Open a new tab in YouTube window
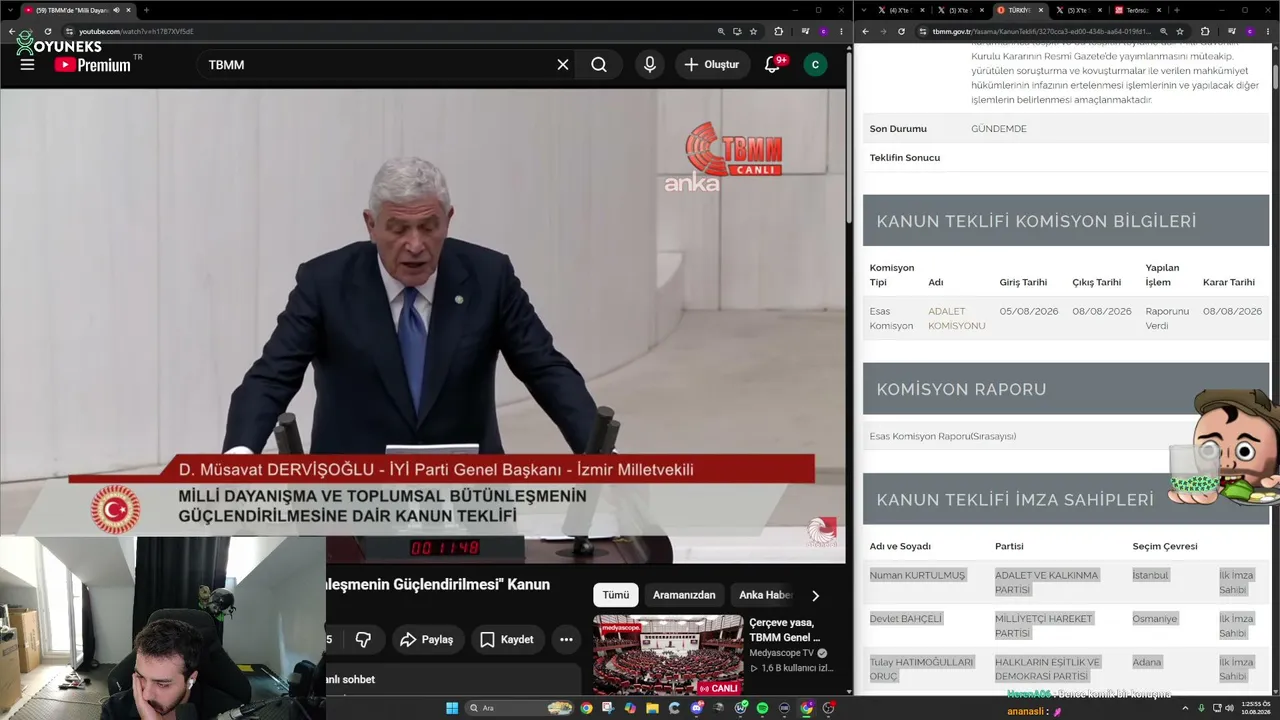The height and width of the screenshot is (720, 1280). click(x=146, y=10)
